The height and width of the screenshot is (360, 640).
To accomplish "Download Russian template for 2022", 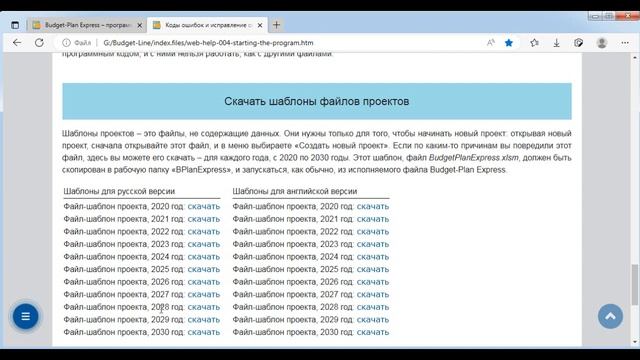I will point(204,231).
